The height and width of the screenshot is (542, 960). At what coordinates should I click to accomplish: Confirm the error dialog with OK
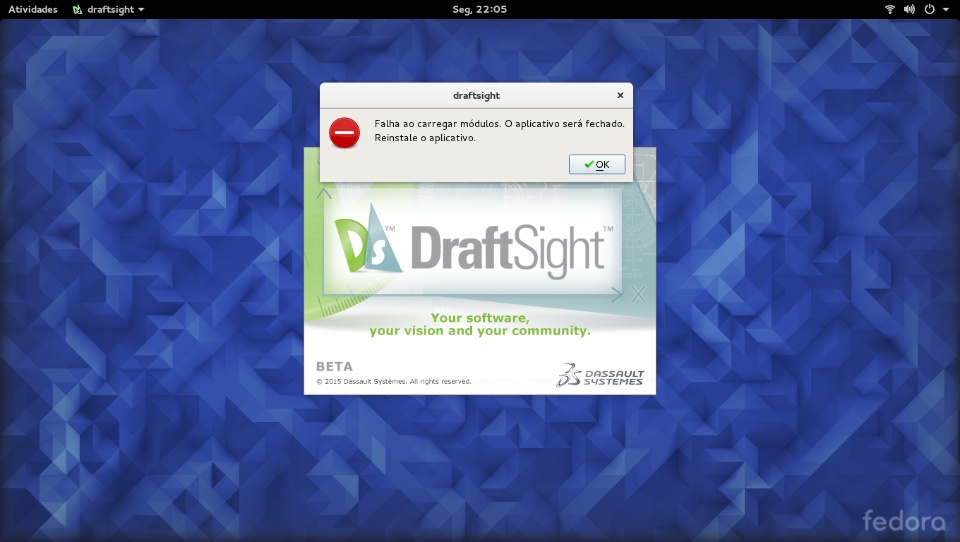(x=597, y=164)
